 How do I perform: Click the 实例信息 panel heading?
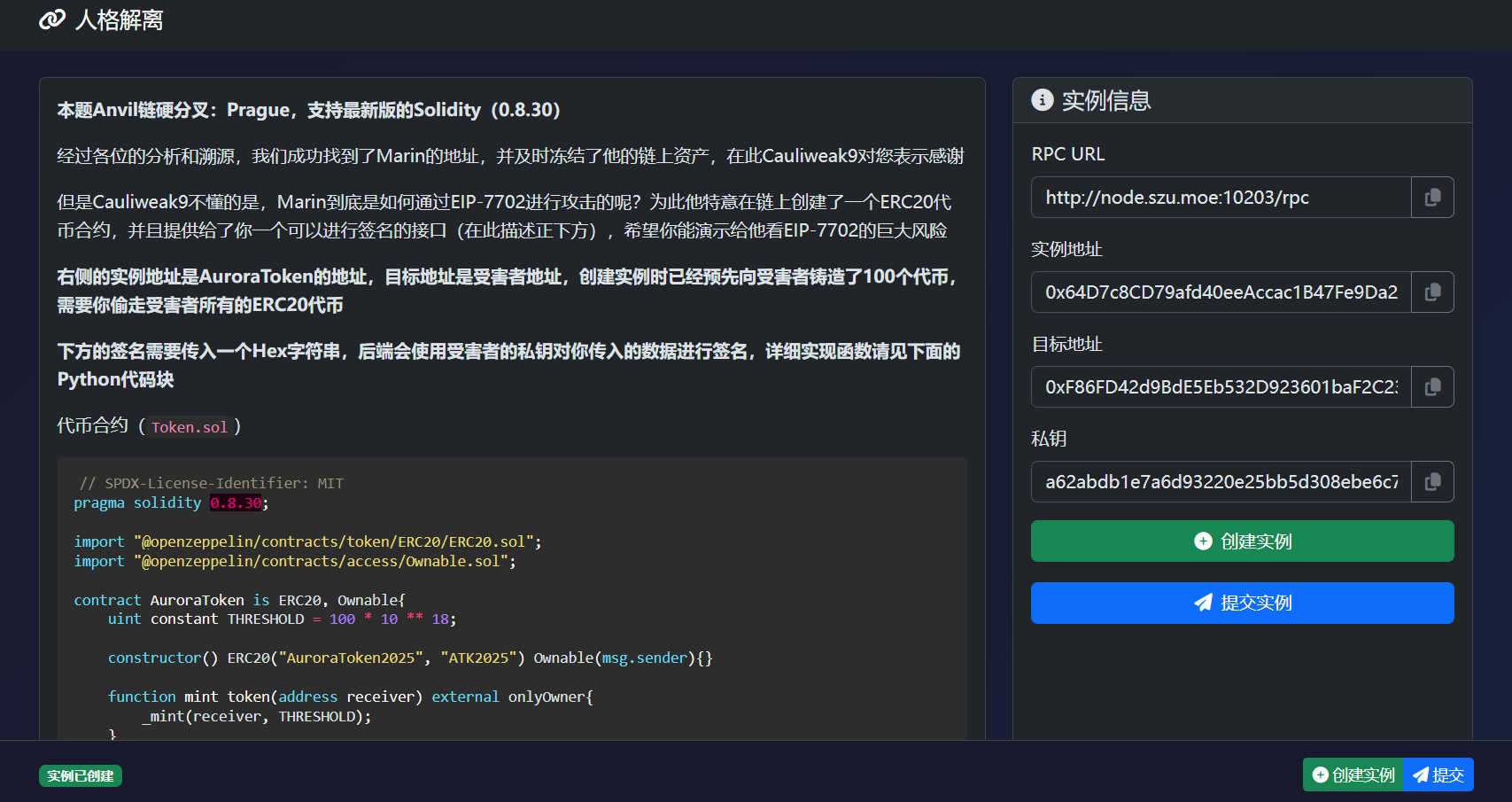[x=1105, y=101]
